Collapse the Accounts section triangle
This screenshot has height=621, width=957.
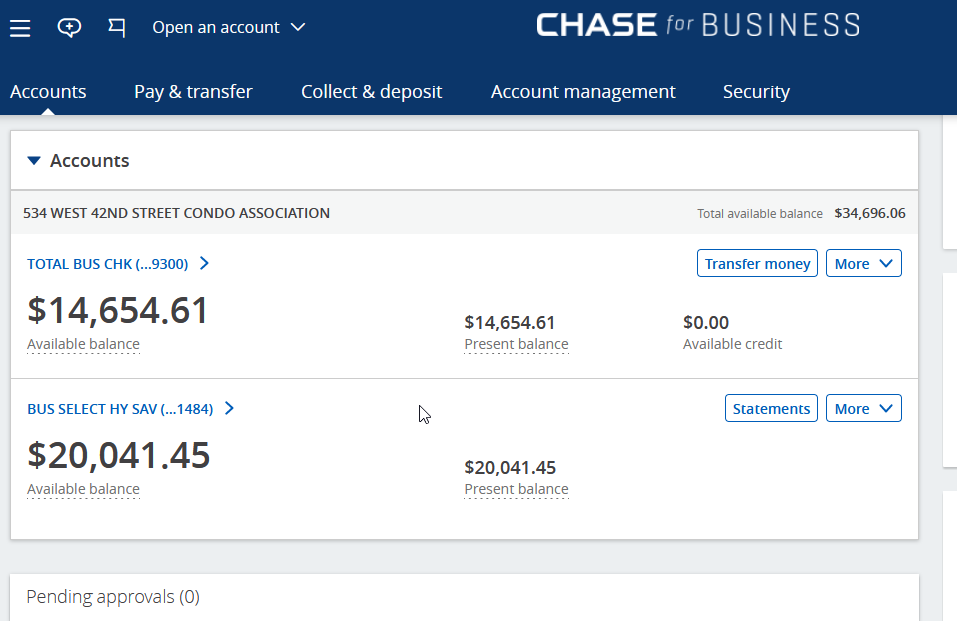34,160
